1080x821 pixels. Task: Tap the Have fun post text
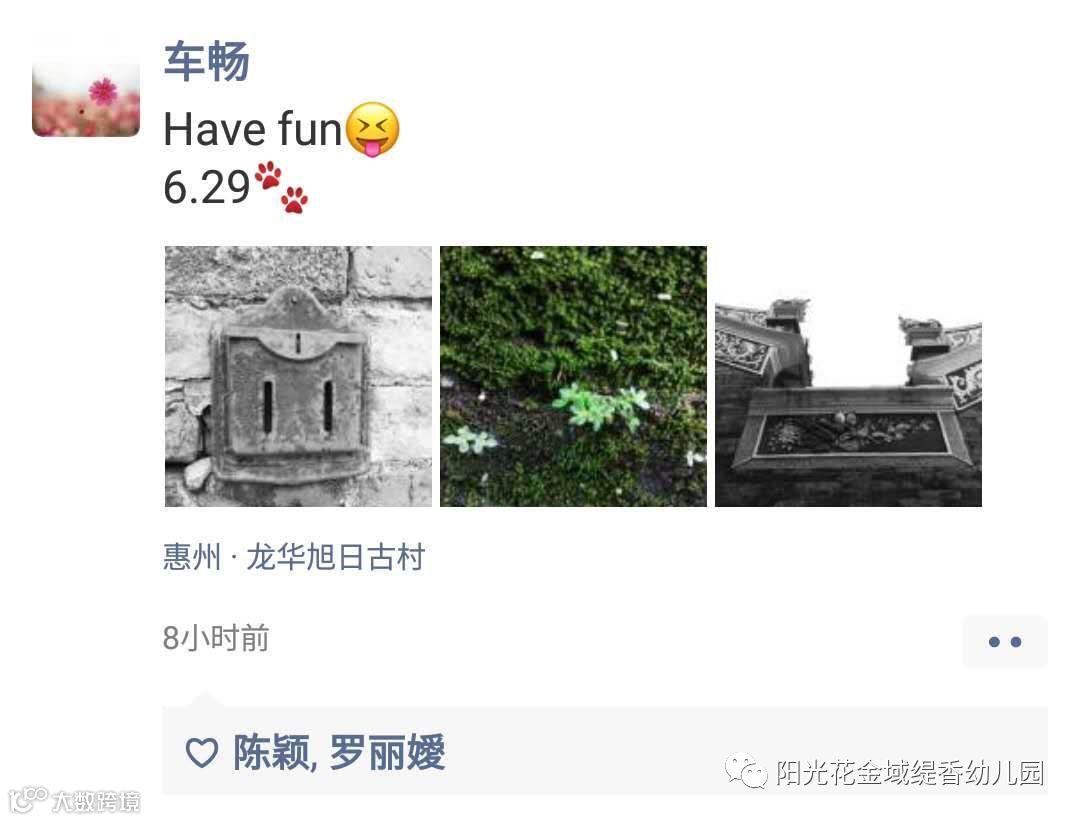(252, 129)
